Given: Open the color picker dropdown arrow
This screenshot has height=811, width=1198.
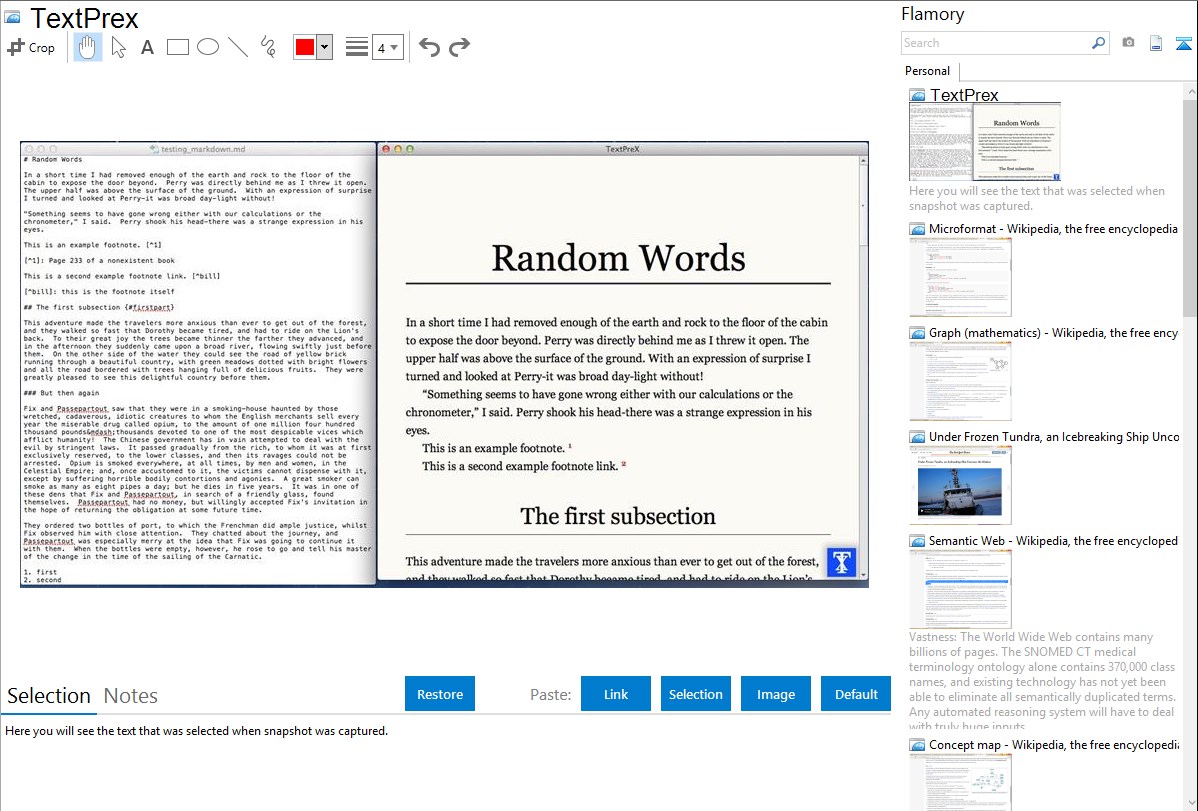Looking at the screenshot, I should pos(324,47).
